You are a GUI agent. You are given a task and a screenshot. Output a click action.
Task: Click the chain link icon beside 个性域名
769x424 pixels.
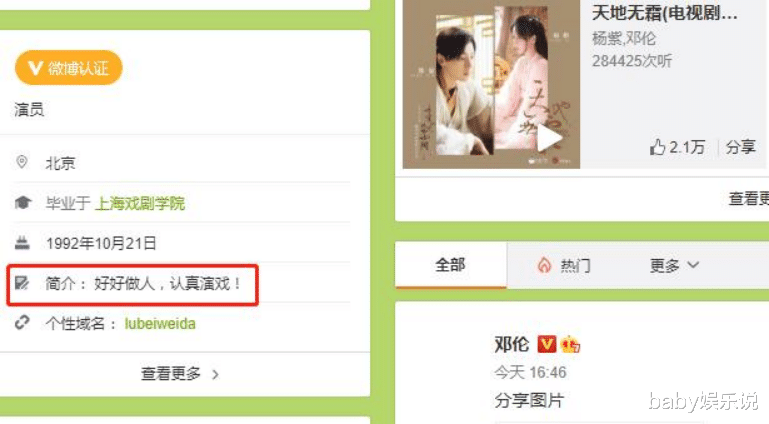coord(22,323)
